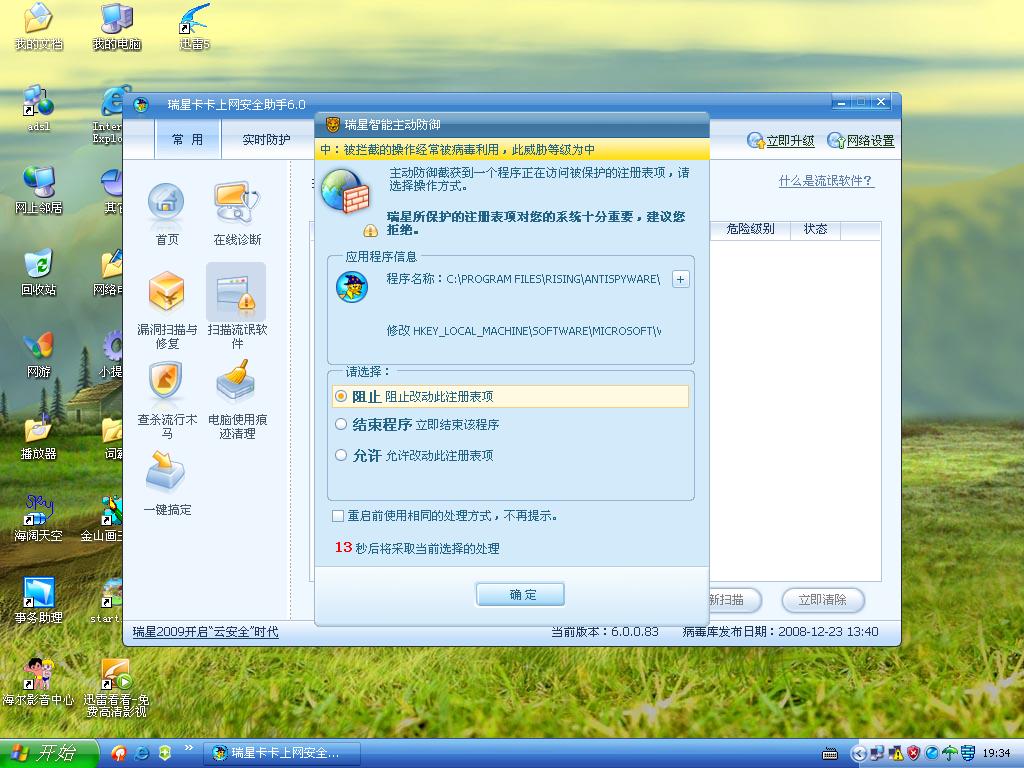
Task: Open the 什么是流氓软件? link
Action: (x=826, y=181)
